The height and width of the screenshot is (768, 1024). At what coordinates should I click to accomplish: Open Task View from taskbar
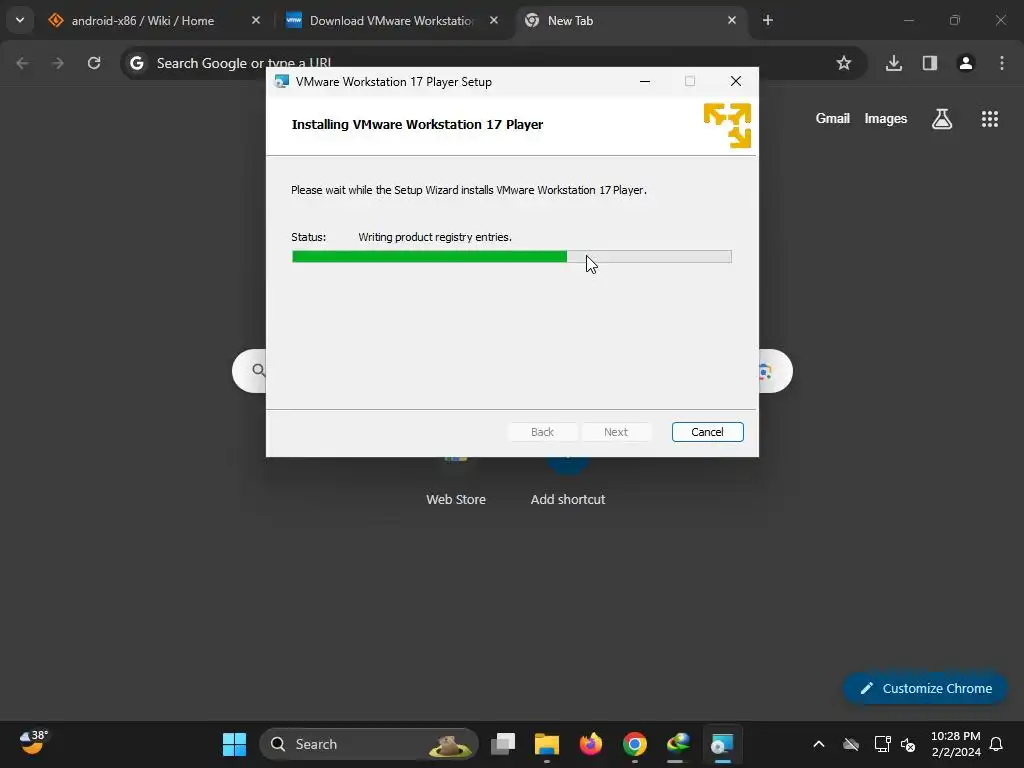pos(503,744)
